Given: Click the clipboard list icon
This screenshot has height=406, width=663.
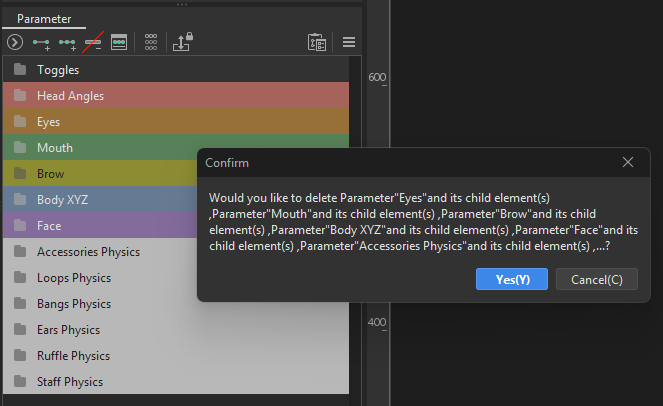Looking at the screenshot, I should click(317, 42).
